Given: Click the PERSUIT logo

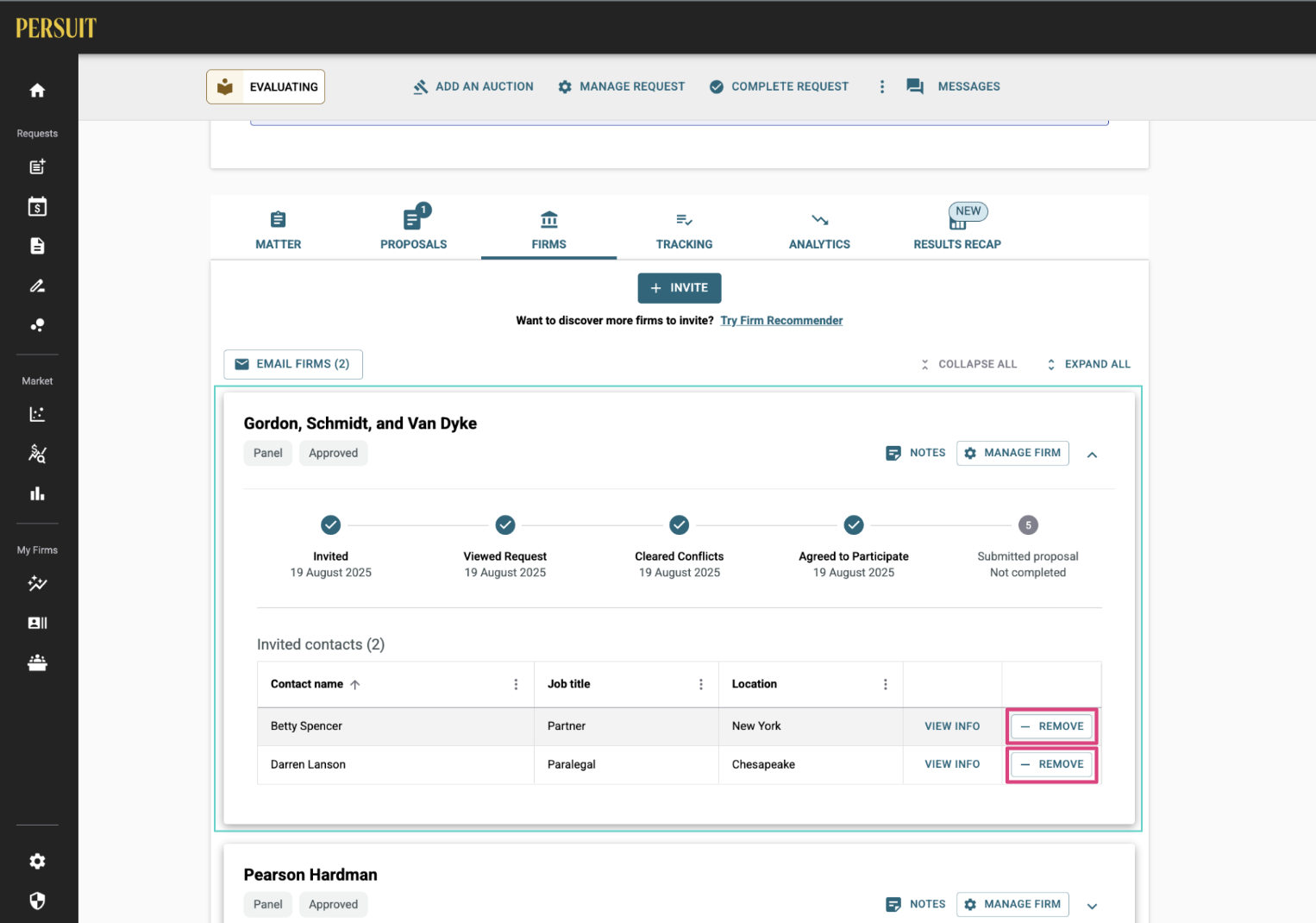Looking at the screenshot, I should point(56,28).
